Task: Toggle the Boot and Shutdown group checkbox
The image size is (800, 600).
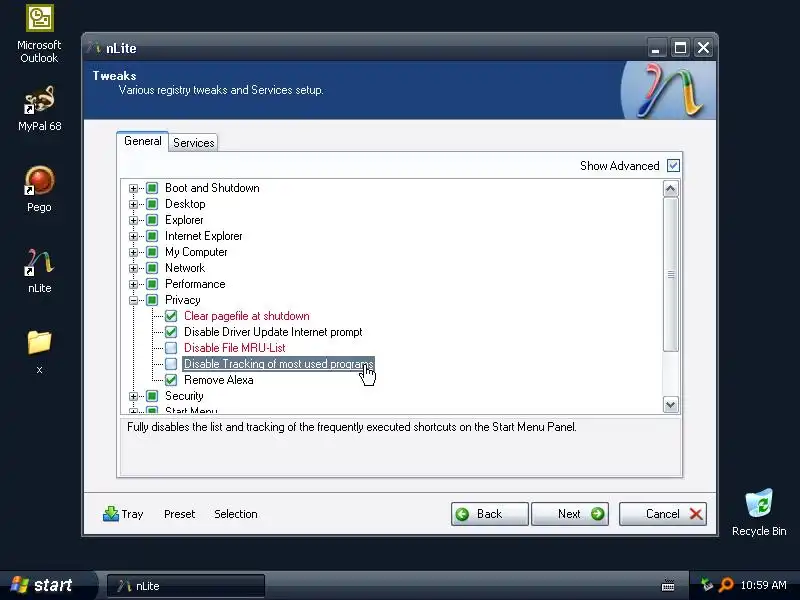Action: pyautogui.click(x=152, y=188)
